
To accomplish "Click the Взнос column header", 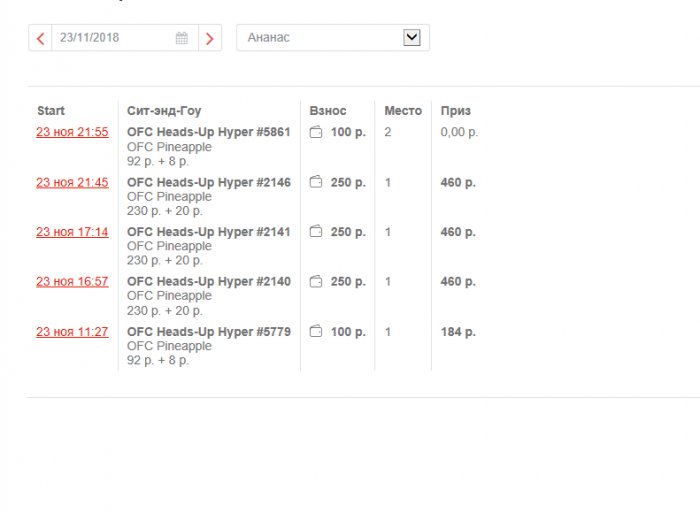I will pos(328,111).
